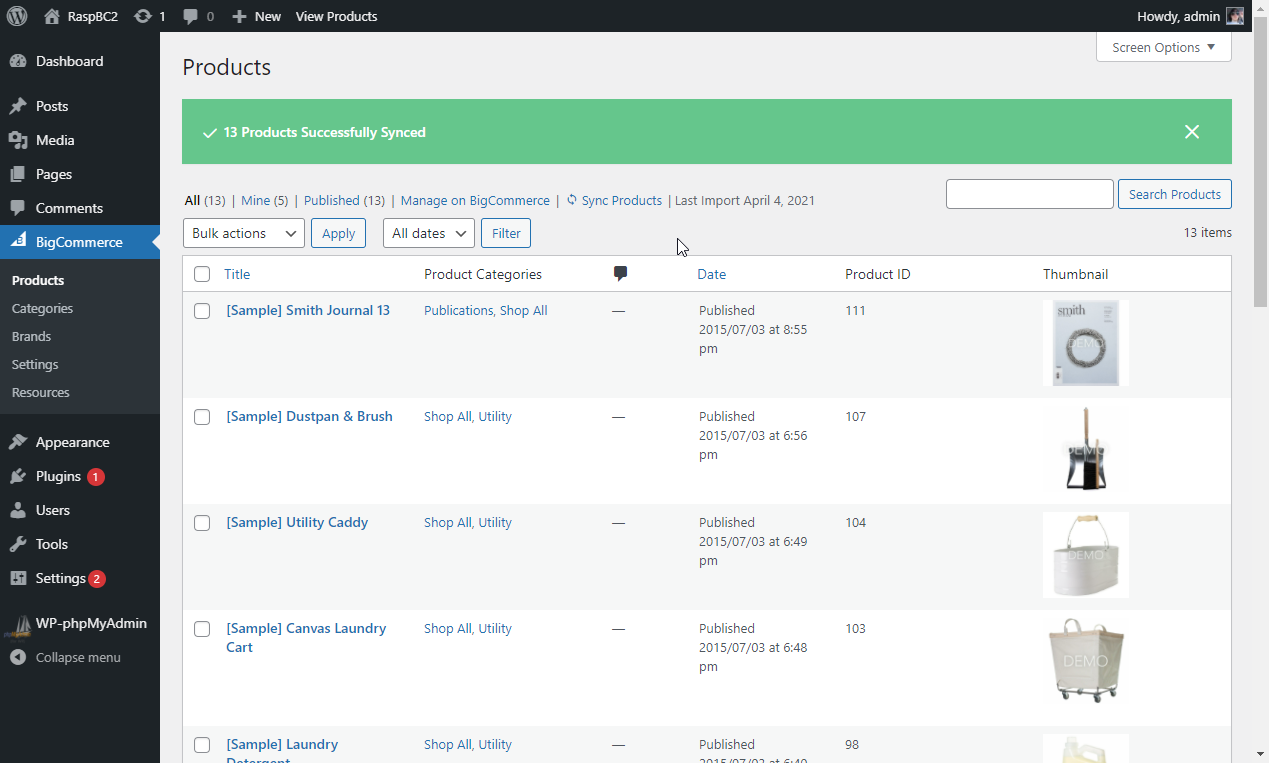
Task: Open the updates icon in admin bar
Action: pos(143,16)
